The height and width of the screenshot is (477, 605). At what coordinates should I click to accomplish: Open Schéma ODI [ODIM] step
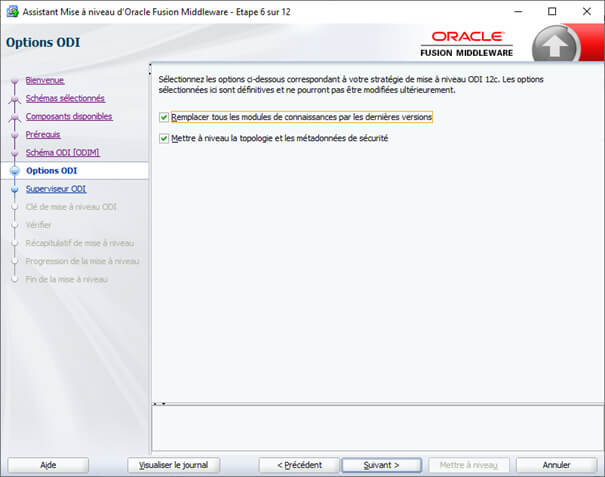point(63,153)
